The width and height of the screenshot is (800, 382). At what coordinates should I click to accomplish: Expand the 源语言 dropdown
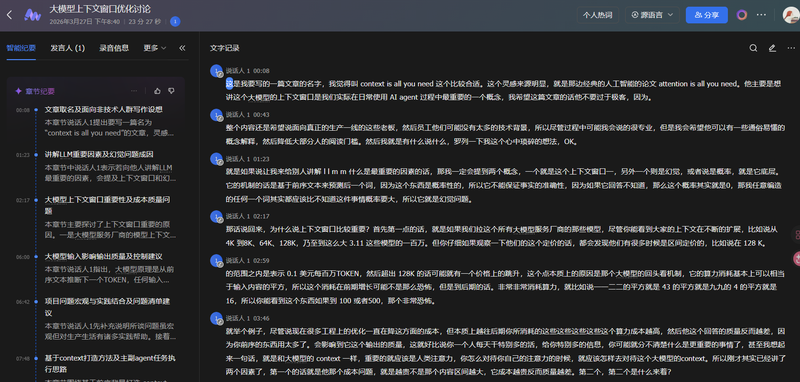point(652,15)
